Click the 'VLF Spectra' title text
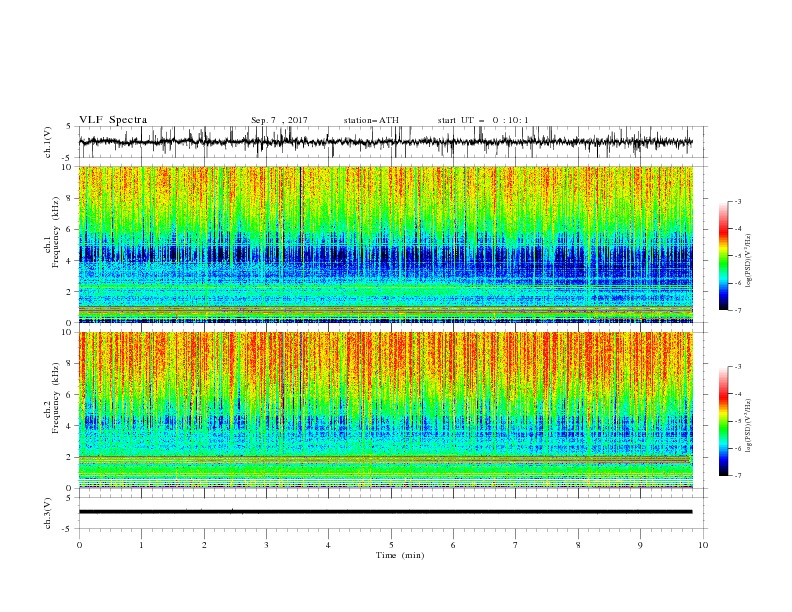Image resolution: width=792 pixels, height=612 pixels. [x=113, y=120]
